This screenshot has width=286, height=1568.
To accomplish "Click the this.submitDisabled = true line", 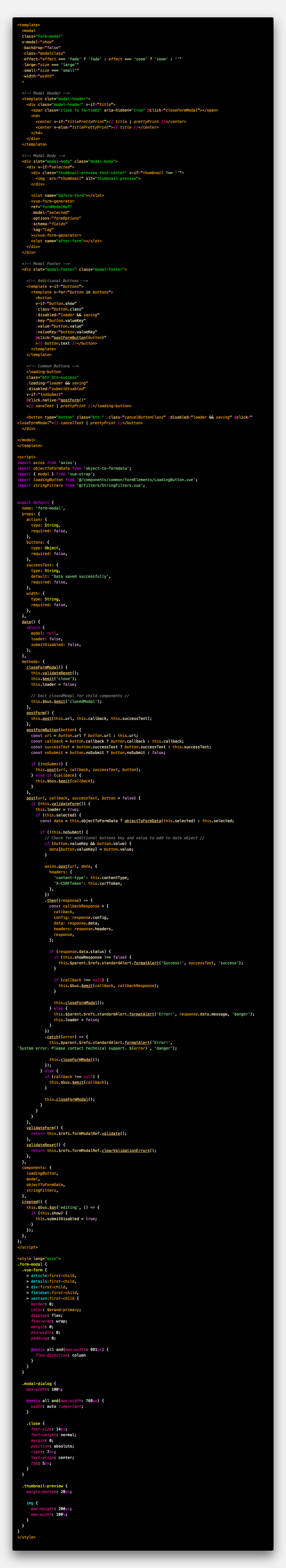I will click(x=66, y=1219).
